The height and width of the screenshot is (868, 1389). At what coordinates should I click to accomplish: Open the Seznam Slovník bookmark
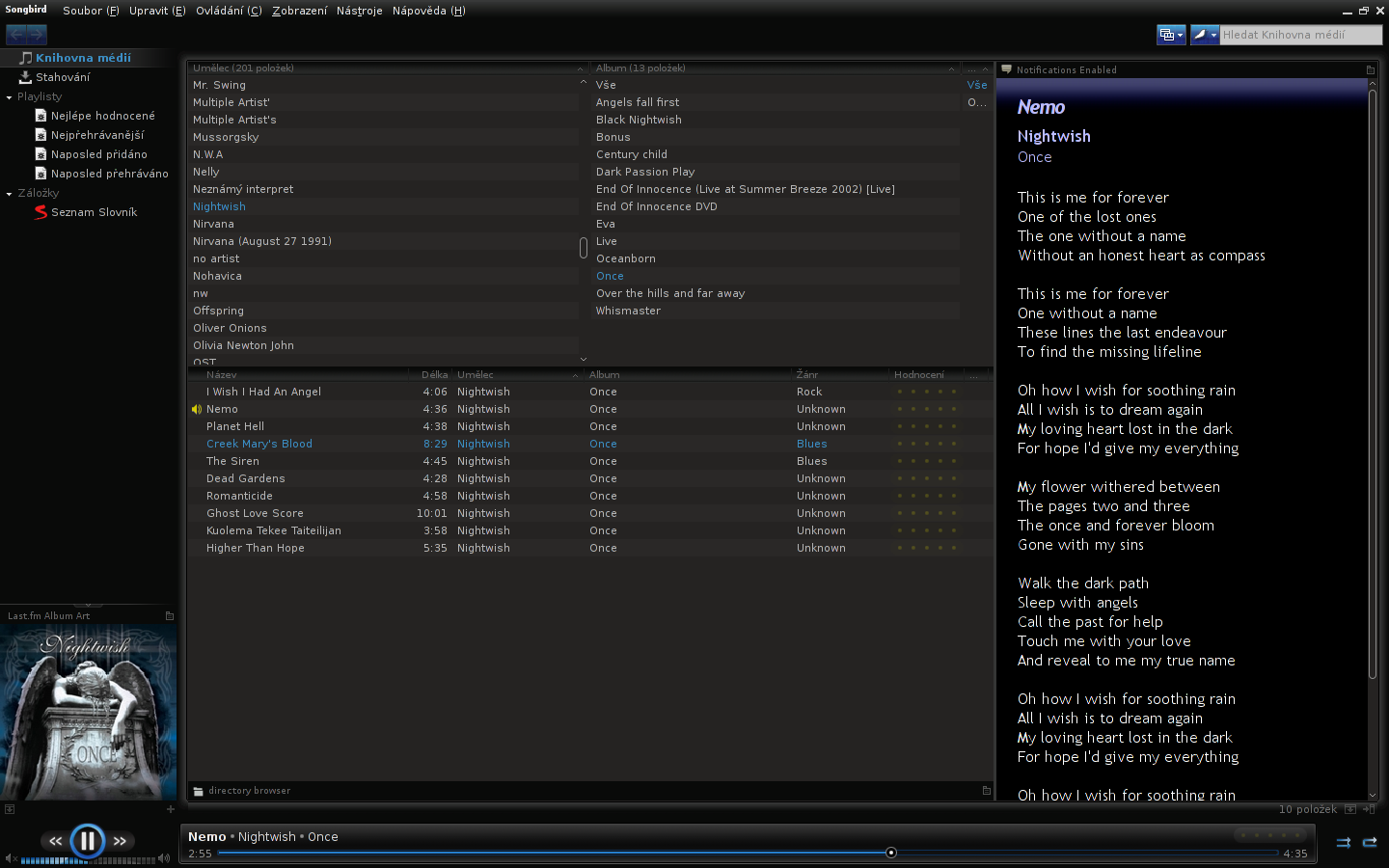click(x=94, y=212)
